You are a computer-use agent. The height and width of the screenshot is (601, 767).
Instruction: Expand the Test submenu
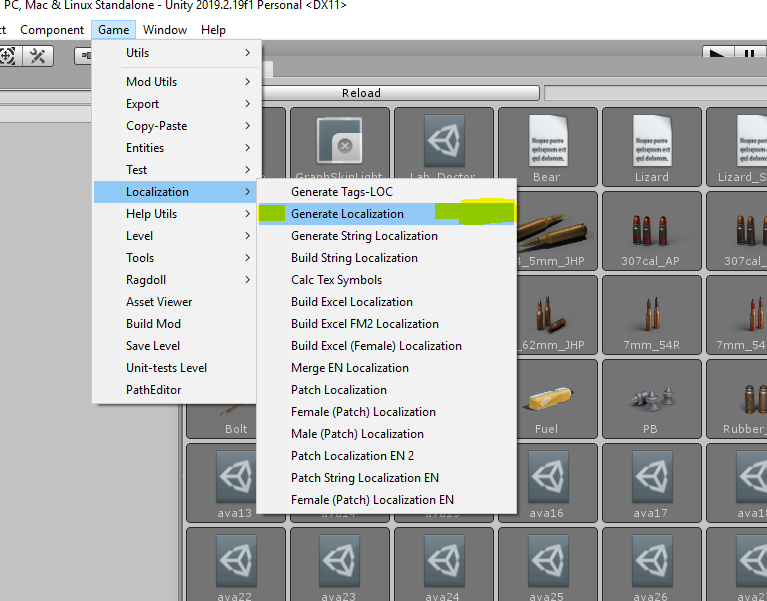[175, 170]
